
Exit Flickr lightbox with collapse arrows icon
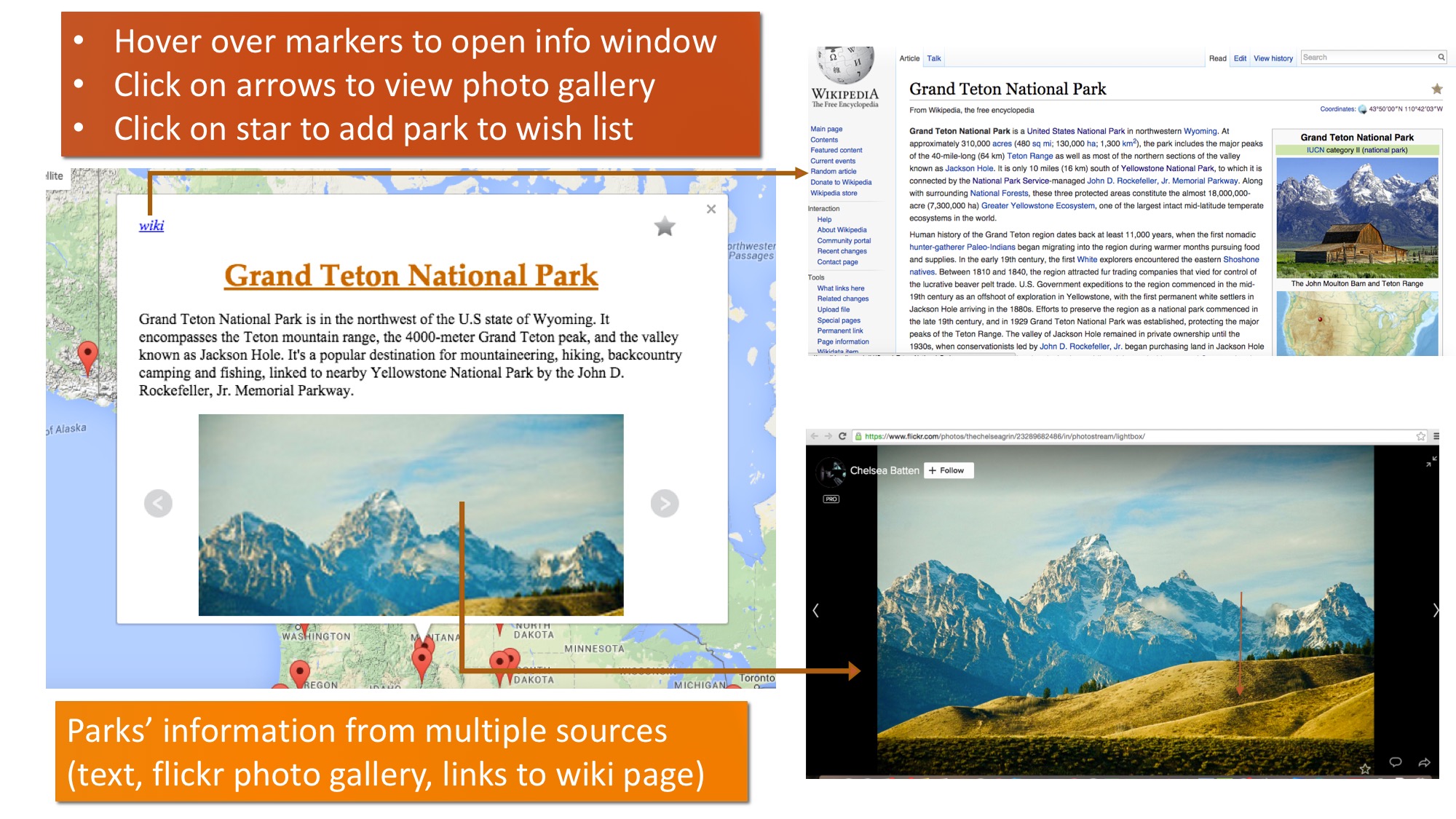point(1431,462)
